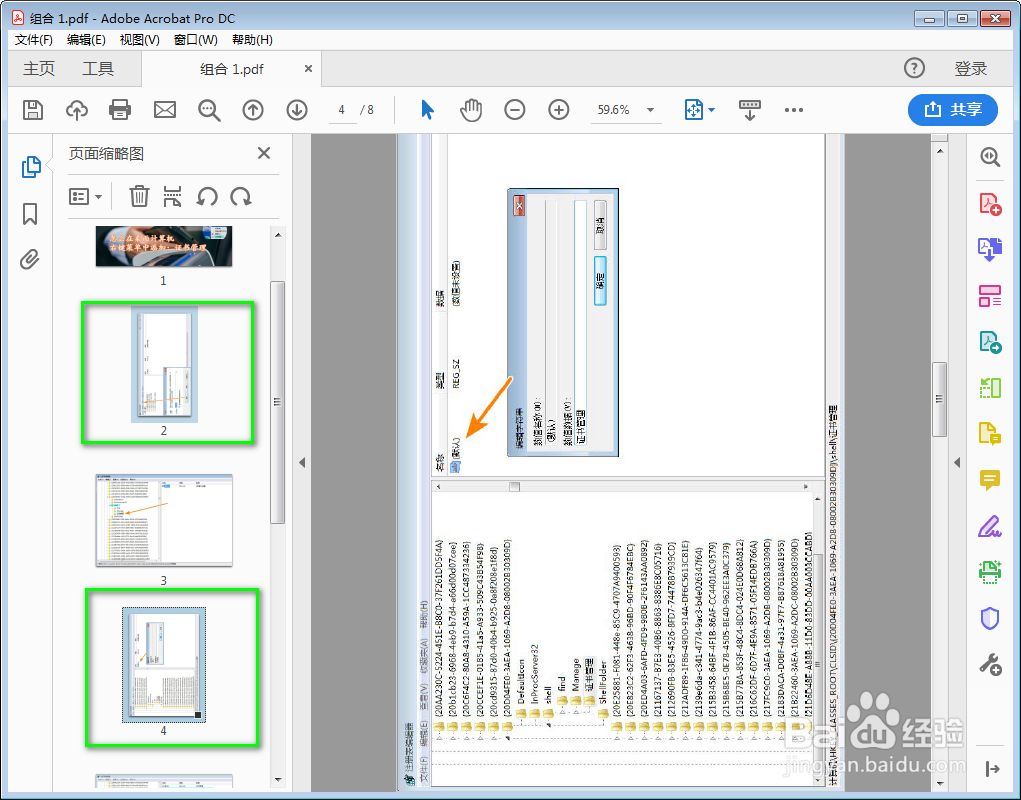1021x800 pixels.
Task: Open the bookmarks panel
Action: point(30,214)
